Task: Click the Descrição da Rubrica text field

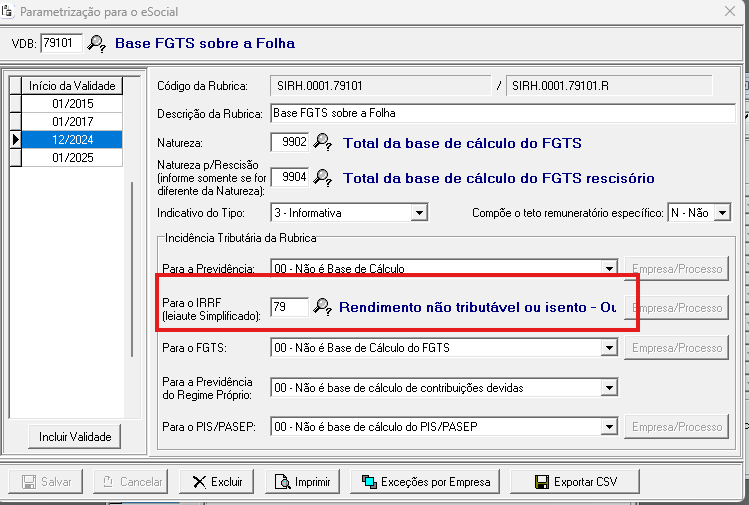Action: [x=502, y=114]
